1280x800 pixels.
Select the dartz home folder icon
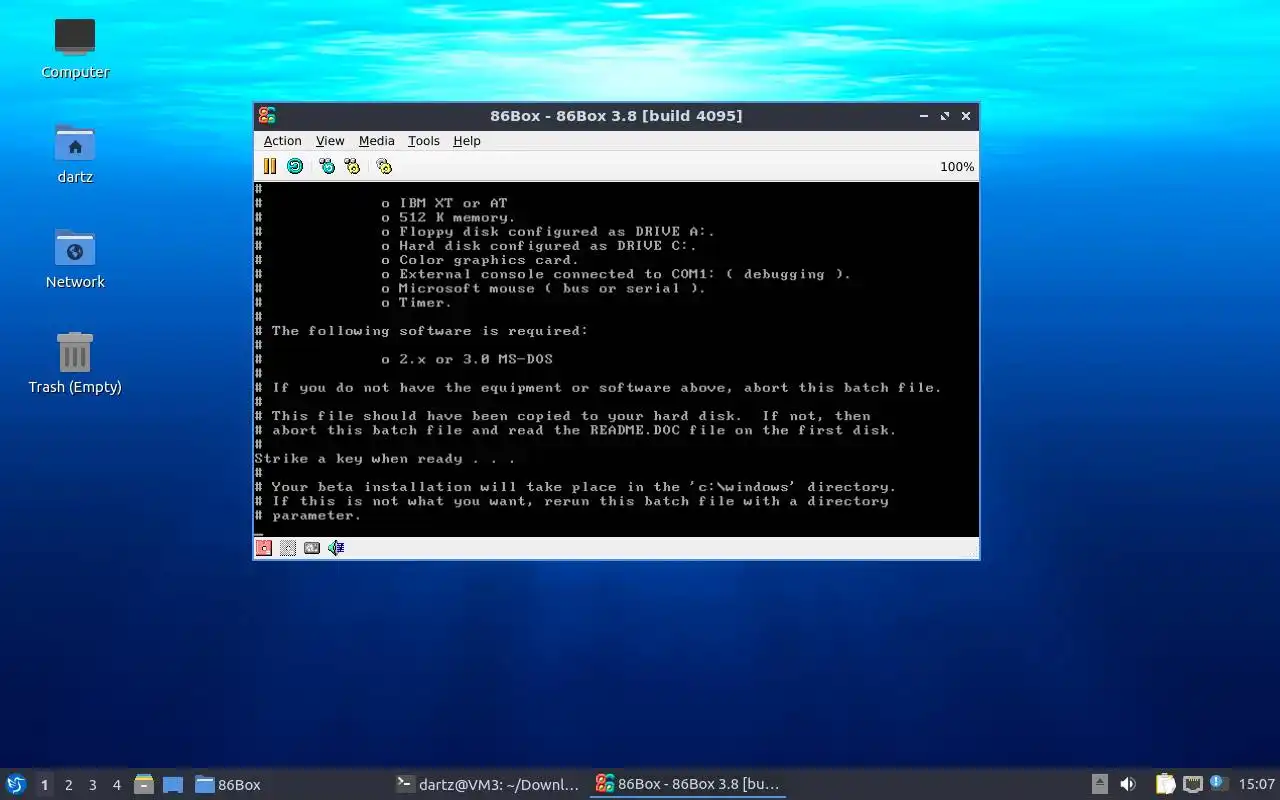75,153
